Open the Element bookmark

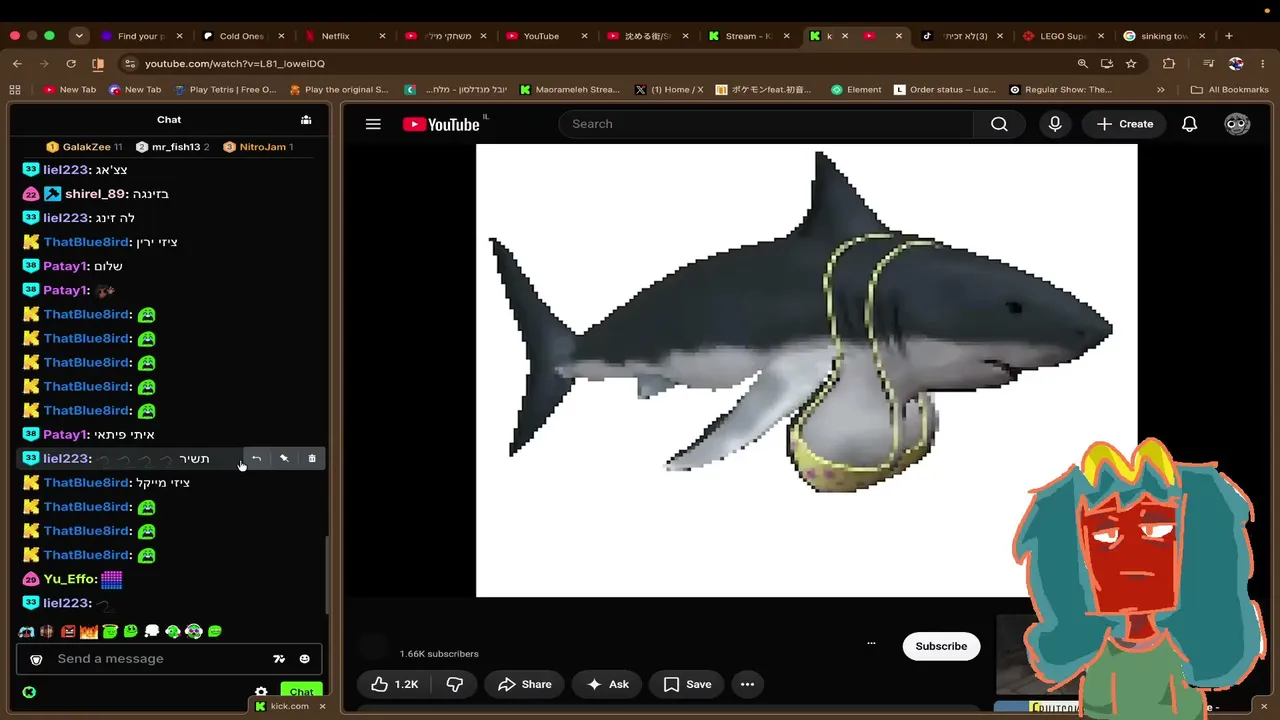click(855, 89)
